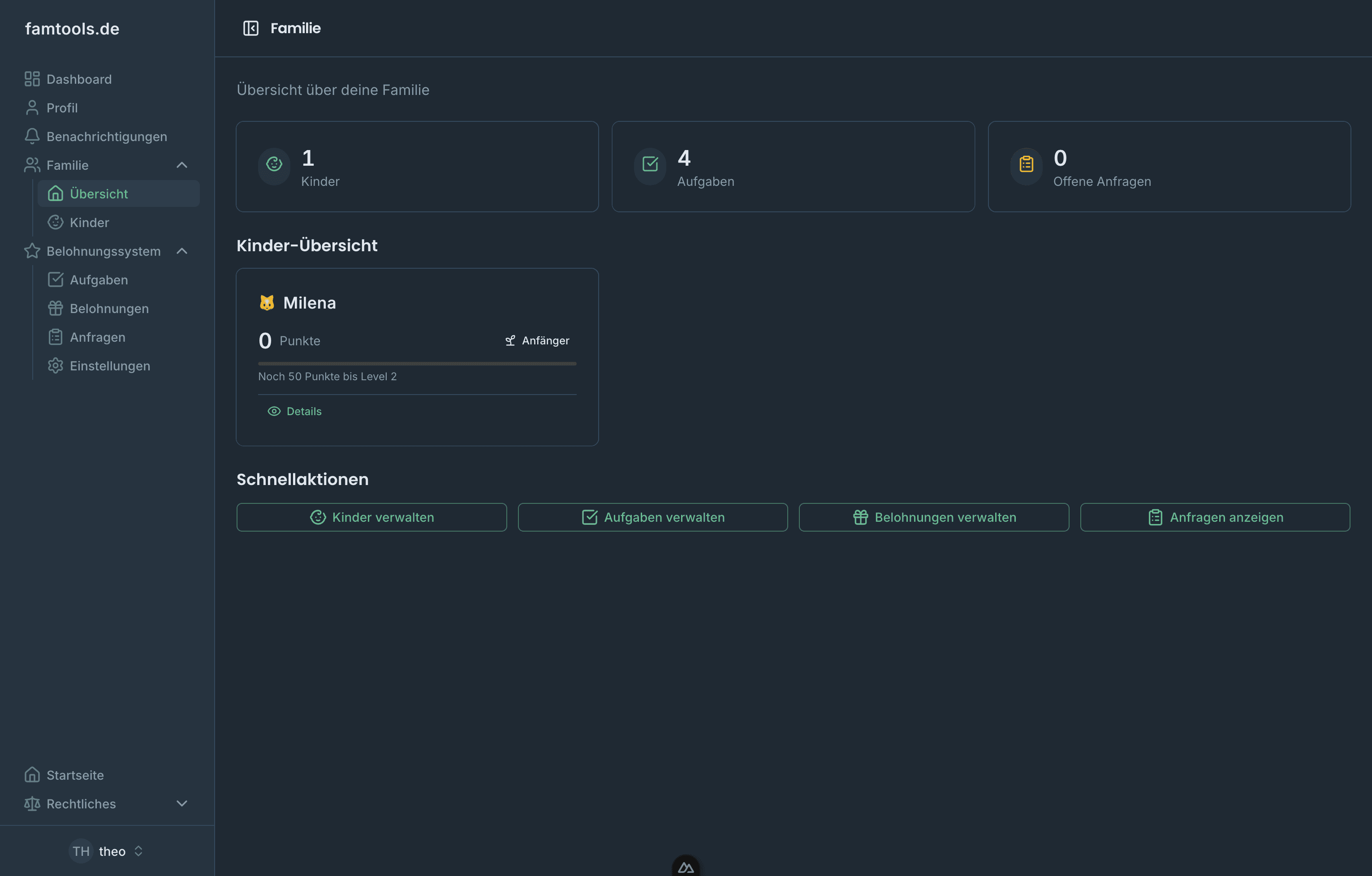Image resolution: width=1372 pixels, height=876 pixels.
Task: Collapse the Familie menu chevron
Action: pyautogui.click(x=182, y=165)
